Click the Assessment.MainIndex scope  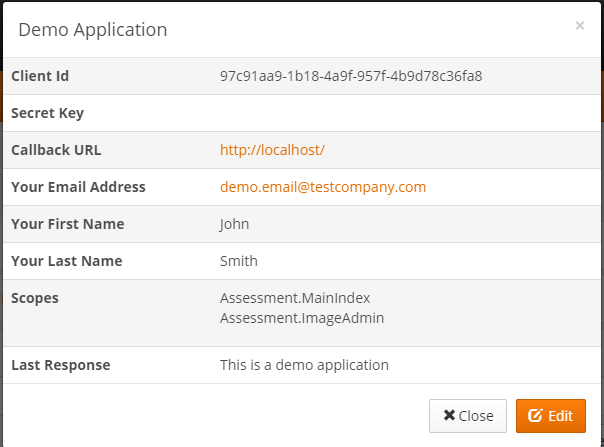pos(295,298)
